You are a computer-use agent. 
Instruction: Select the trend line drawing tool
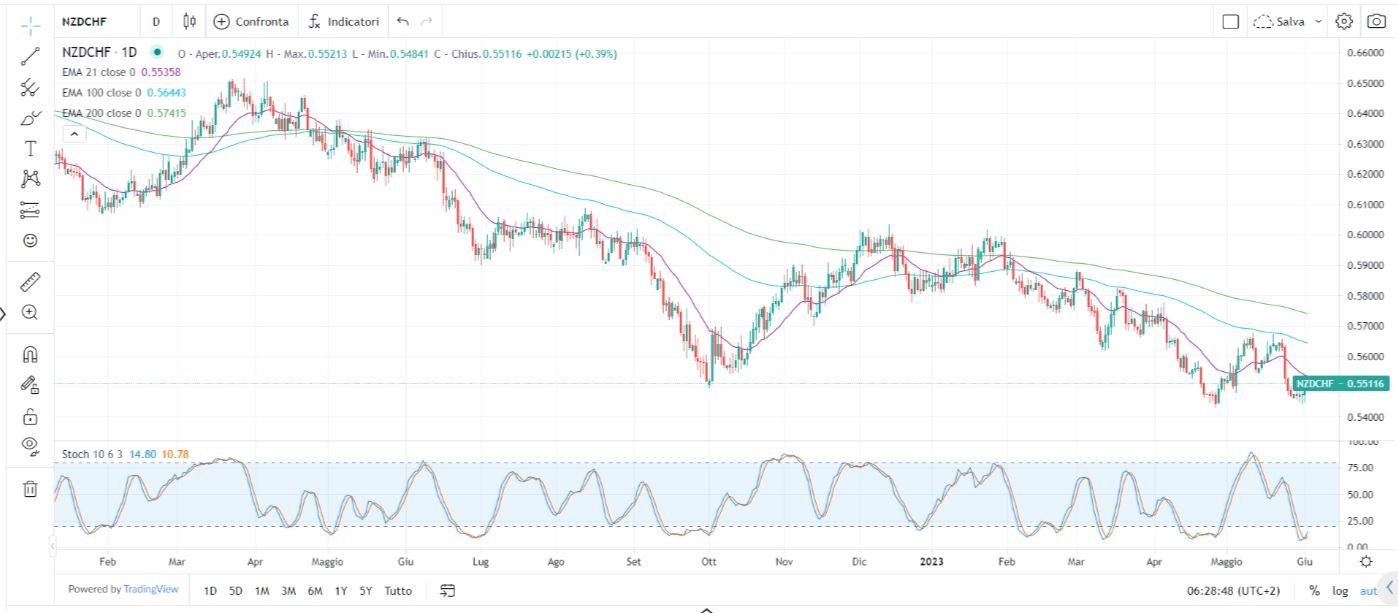[30, 56]
